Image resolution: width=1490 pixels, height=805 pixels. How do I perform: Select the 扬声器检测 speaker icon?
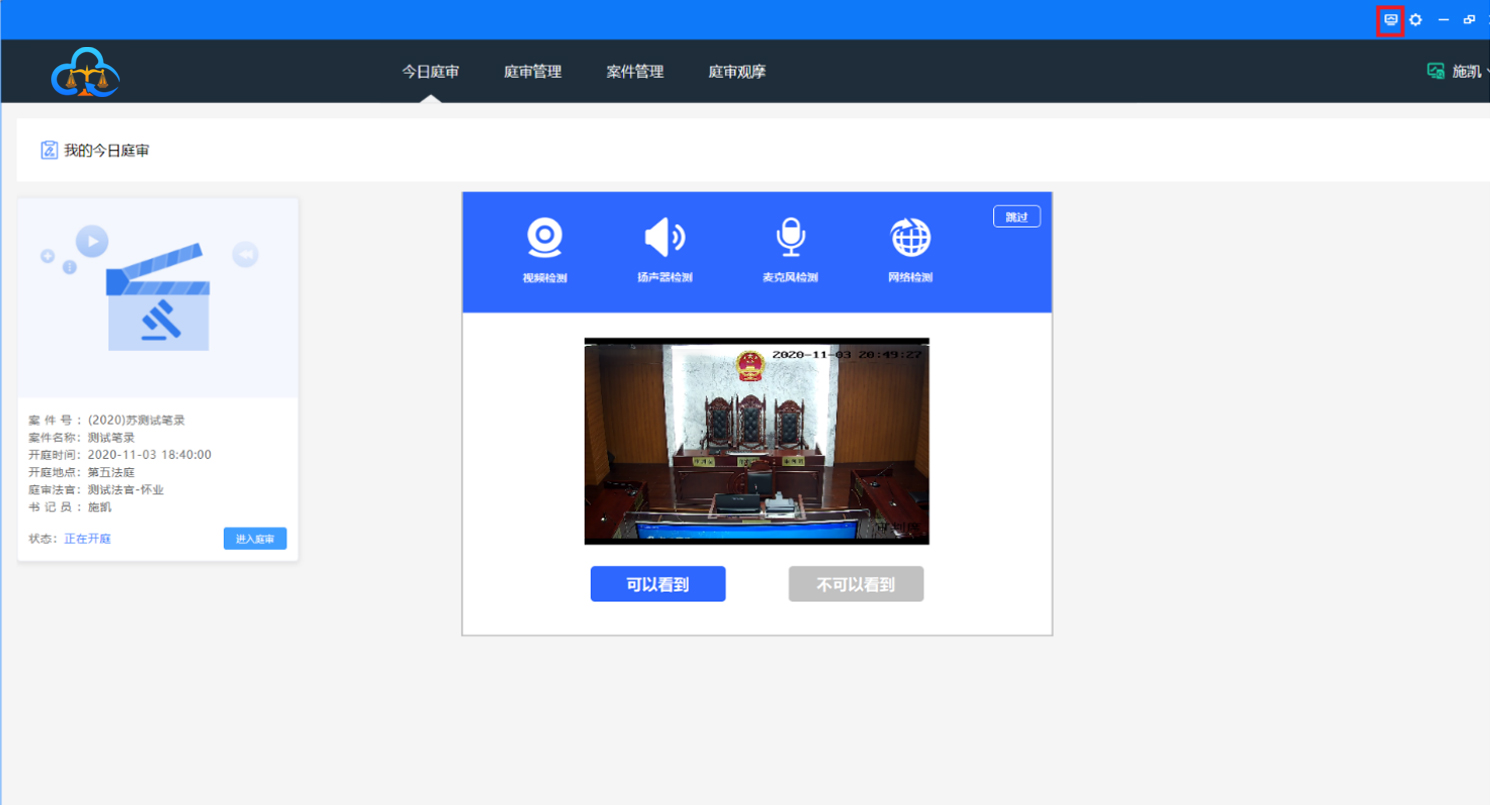pos(664,239)
